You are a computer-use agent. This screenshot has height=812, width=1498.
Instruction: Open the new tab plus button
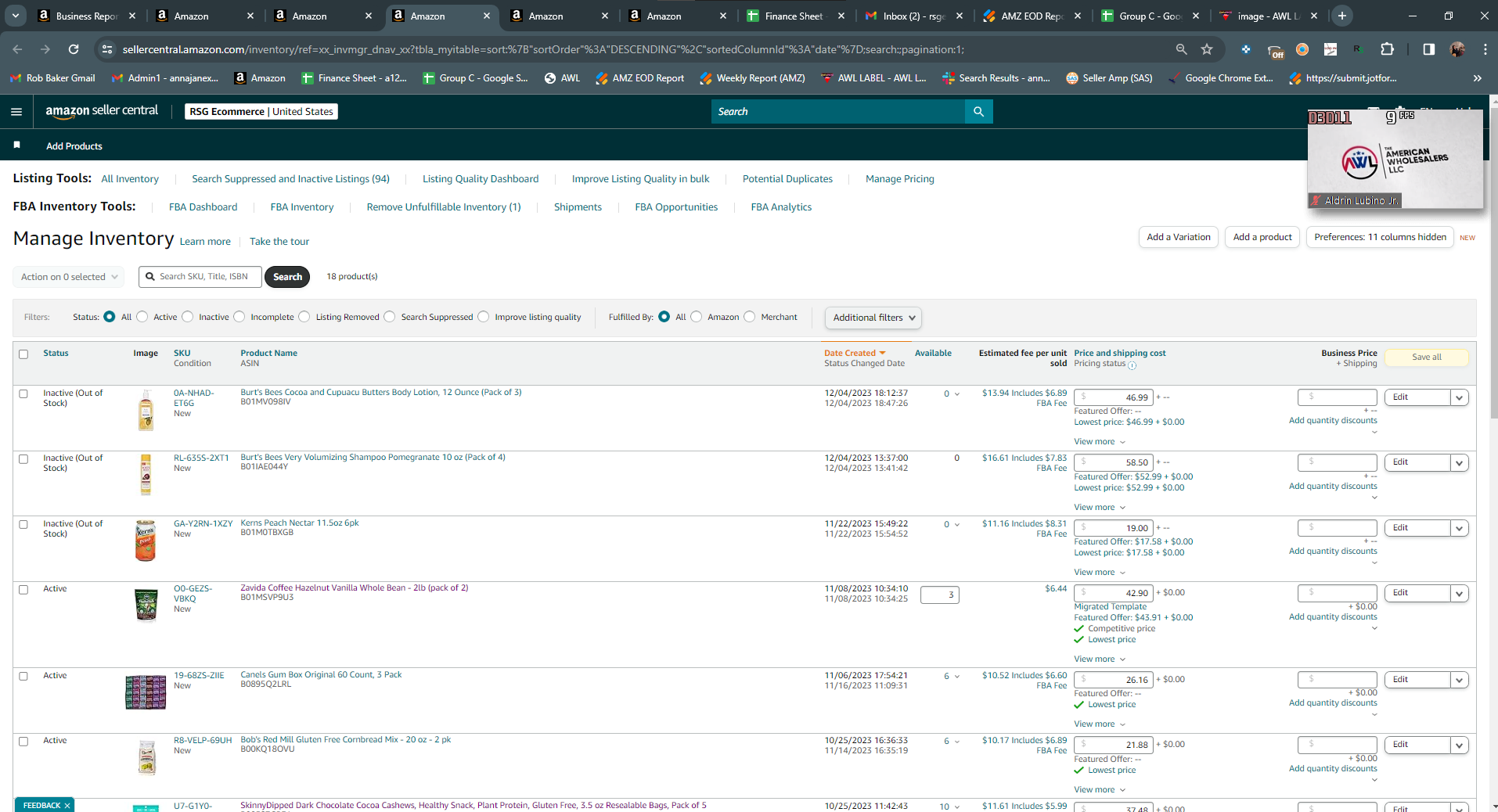(1342, 16)
